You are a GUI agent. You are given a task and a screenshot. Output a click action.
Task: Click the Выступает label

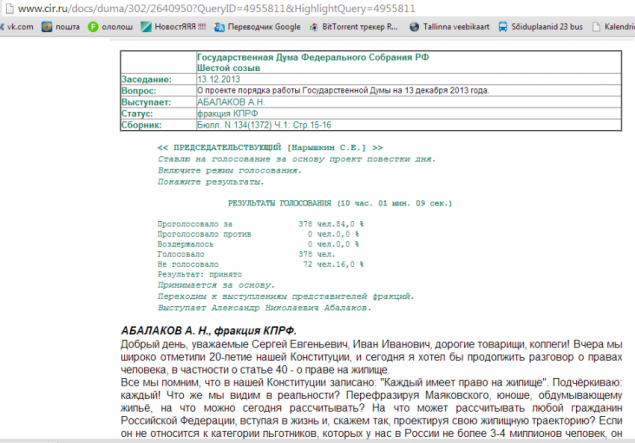click(146, 102)
